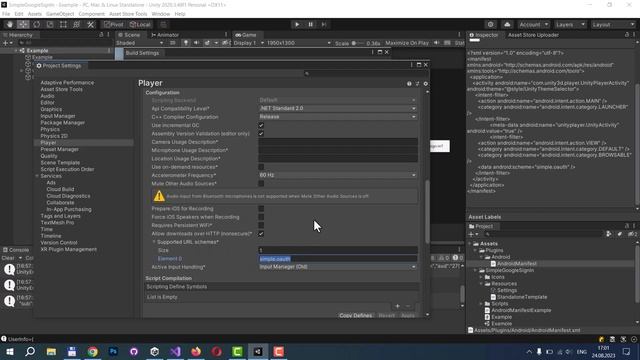Open the Component menu
The width and height of the screenshot is (640, 360).
tap(91, 14)
